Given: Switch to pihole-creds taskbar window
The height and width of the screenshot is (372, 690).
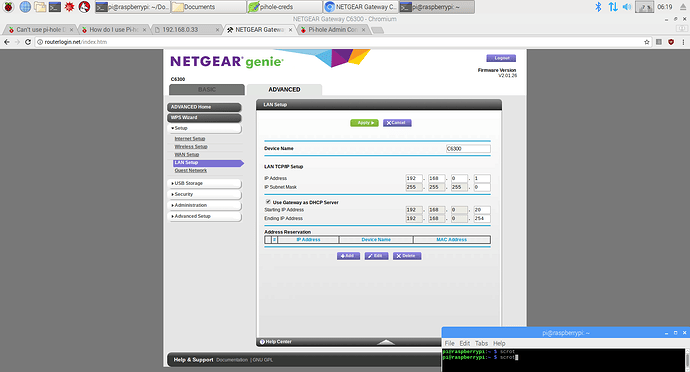Looking at the screenshot, I should (x=284, y=7).
